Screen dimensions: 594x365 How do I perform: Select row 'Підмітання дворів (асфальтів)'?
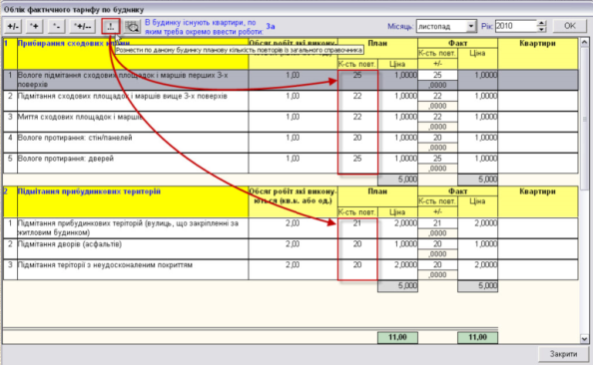291,249
